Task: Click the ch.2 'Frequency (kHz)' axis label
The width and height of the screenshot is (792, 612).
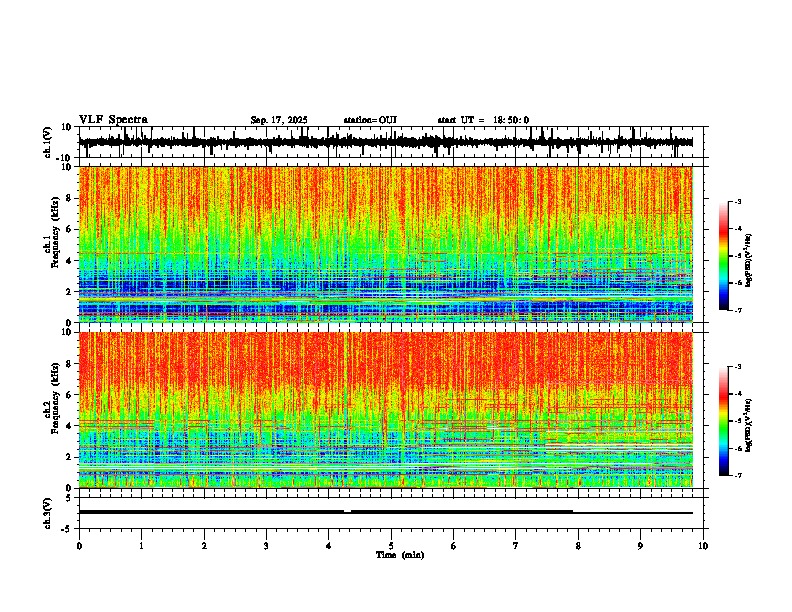Action: (x=55, y=398)
